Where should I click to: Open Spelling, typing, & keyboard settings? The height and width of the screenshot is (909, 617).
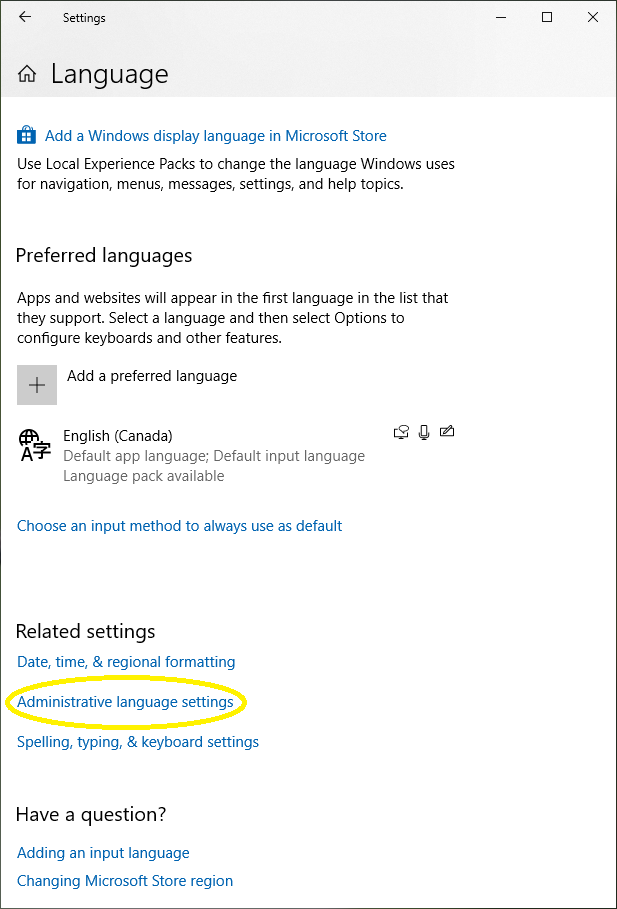click(x=138, y=742)
